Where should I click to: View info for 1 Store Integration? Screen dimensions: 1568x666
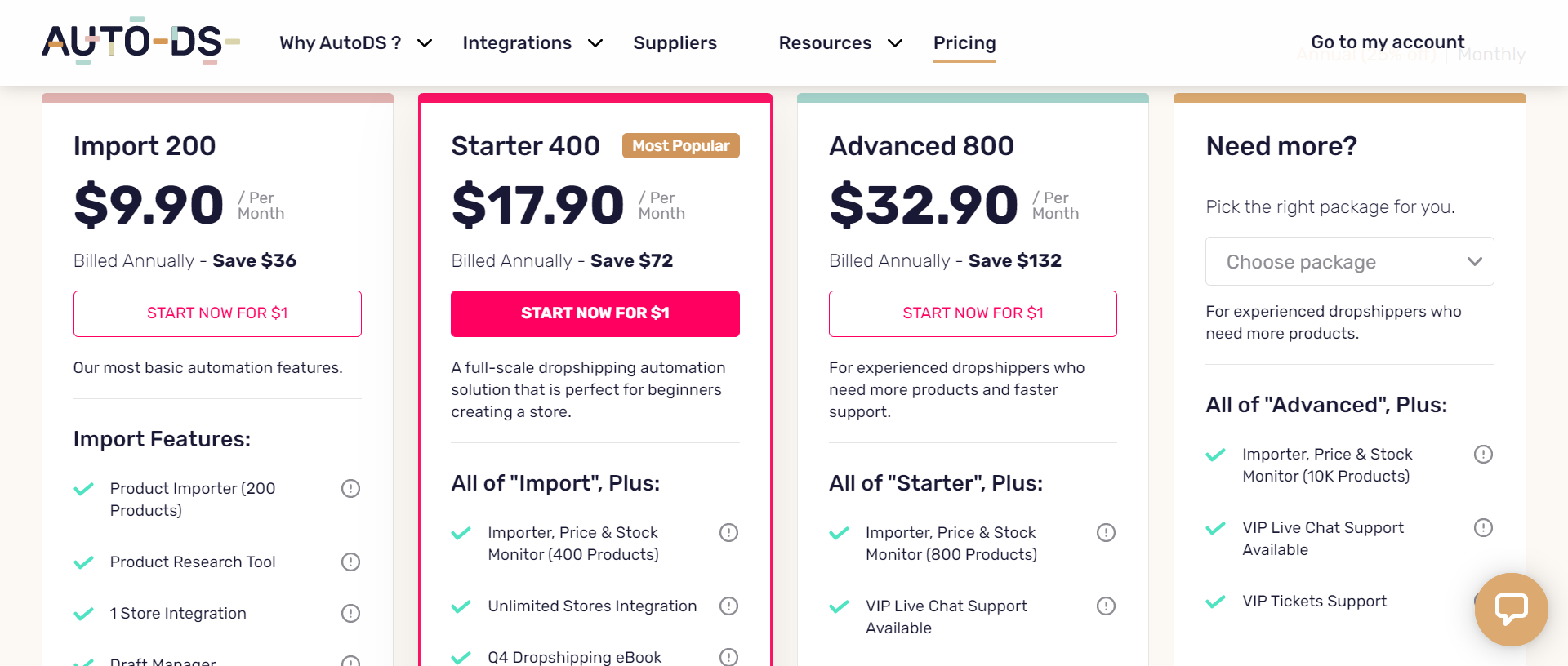pos(350,613)
